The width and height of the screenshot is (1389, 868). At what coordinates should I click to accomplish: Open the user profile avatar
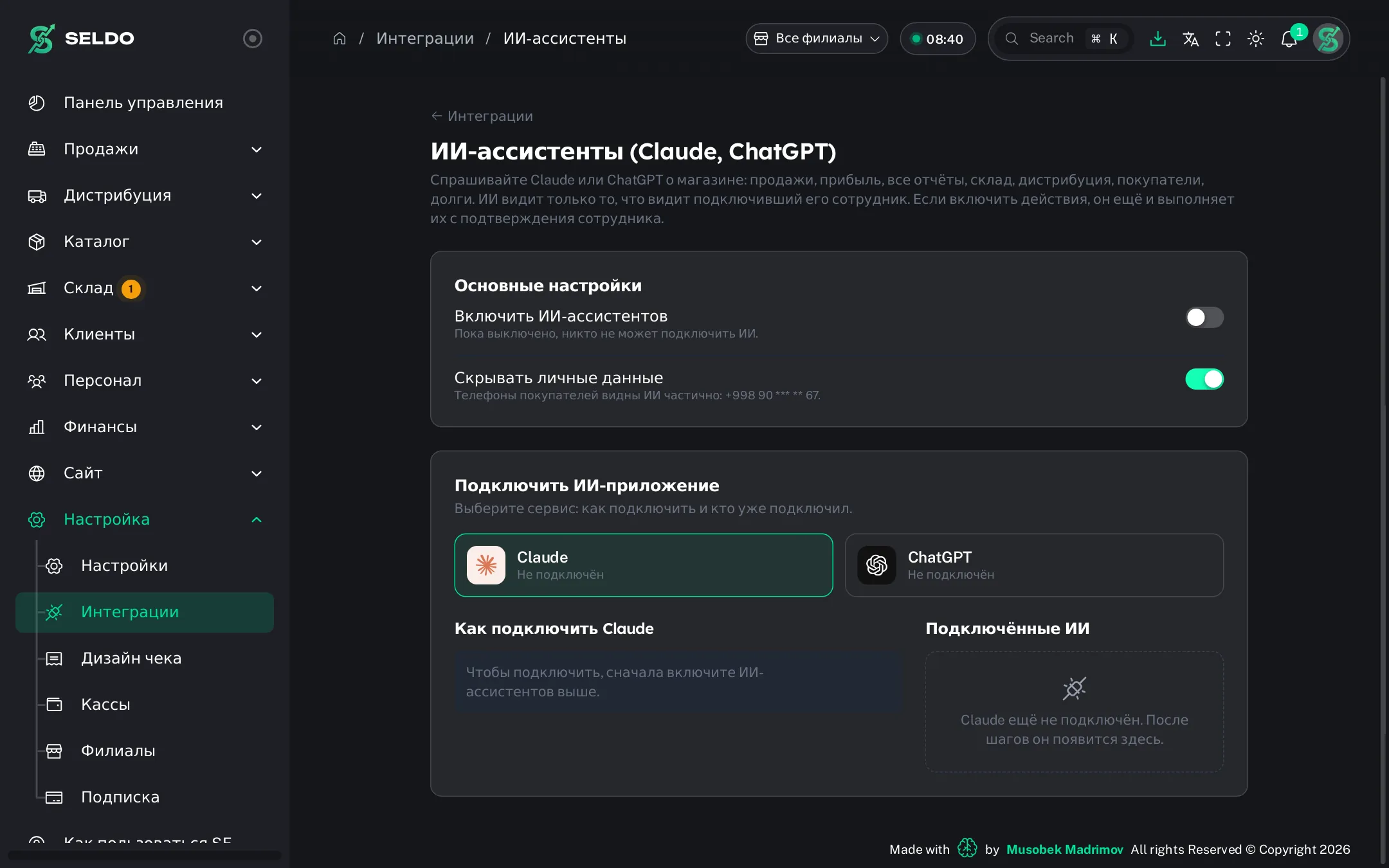1329,39
